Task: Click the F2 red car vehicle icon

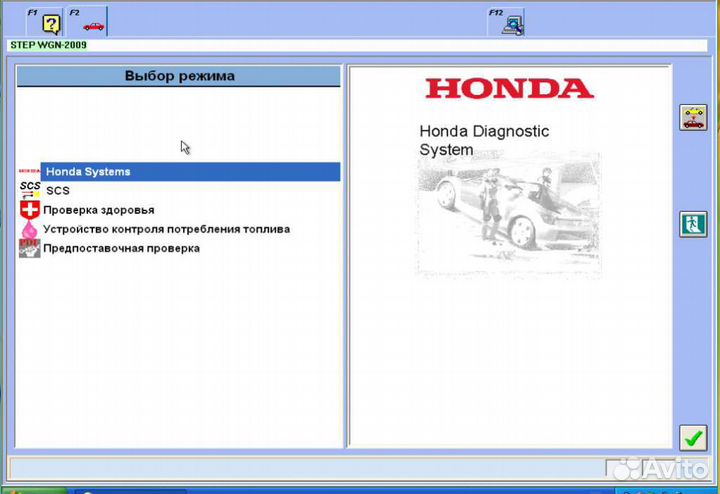Action: [93, 22]
